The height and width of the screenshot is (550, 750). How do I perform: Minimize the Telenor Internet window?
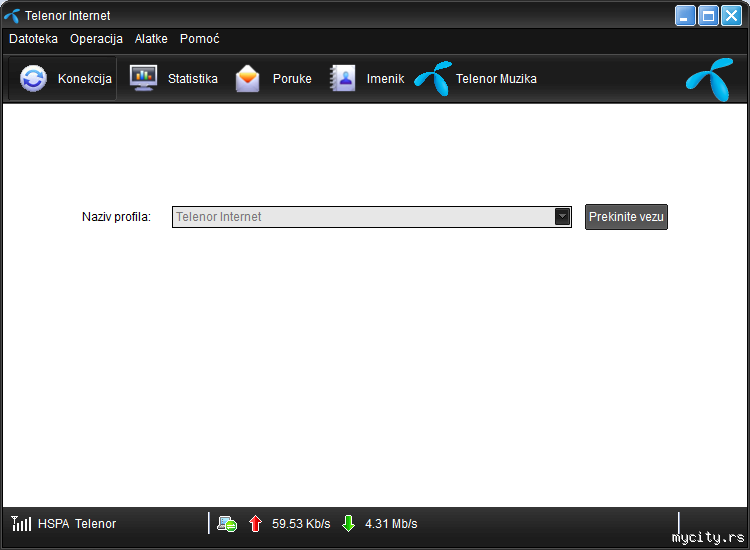point(685,16)
